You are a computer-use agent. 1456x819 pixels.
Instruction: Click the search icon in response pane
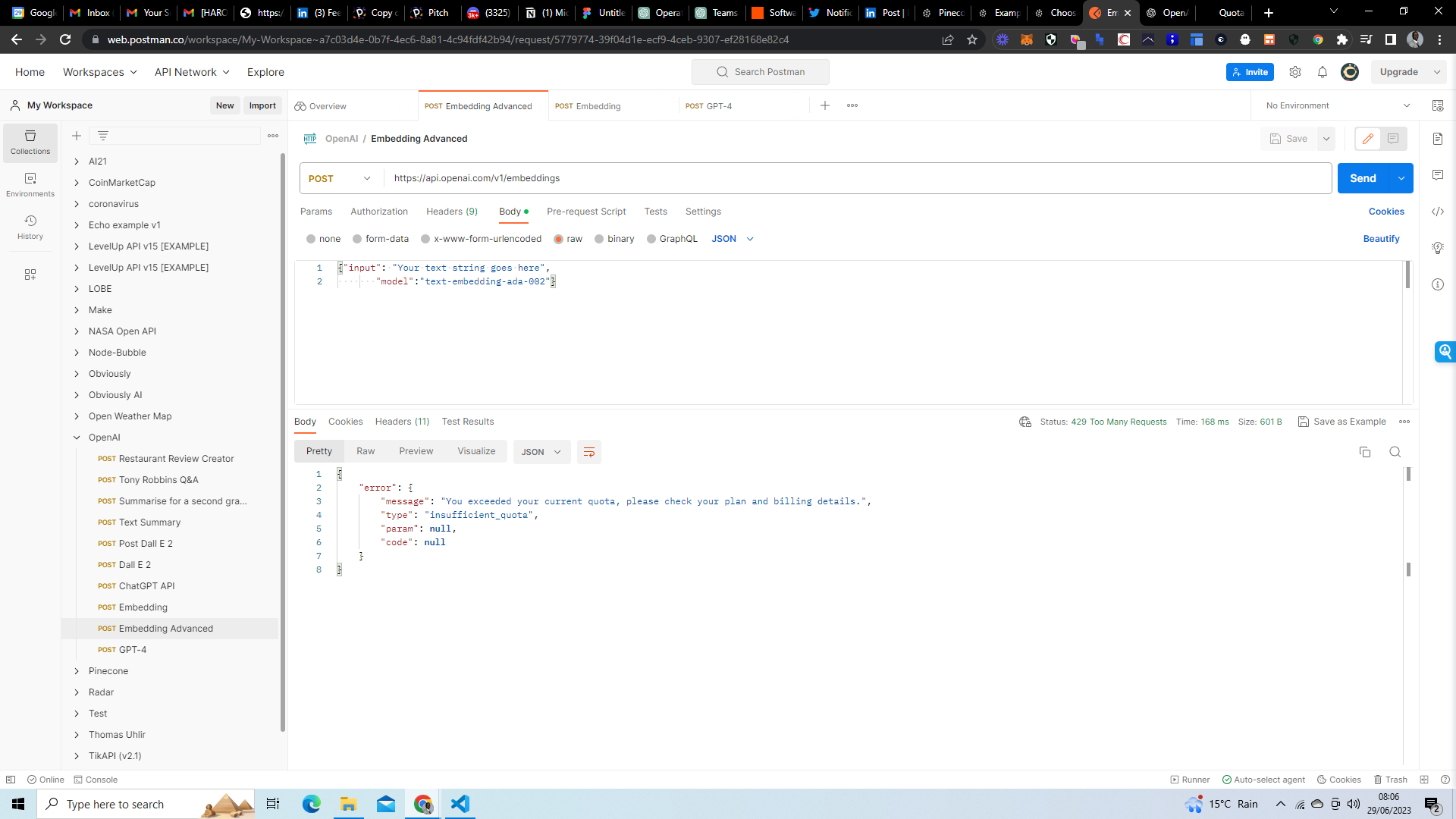[x=1395, y=452]
